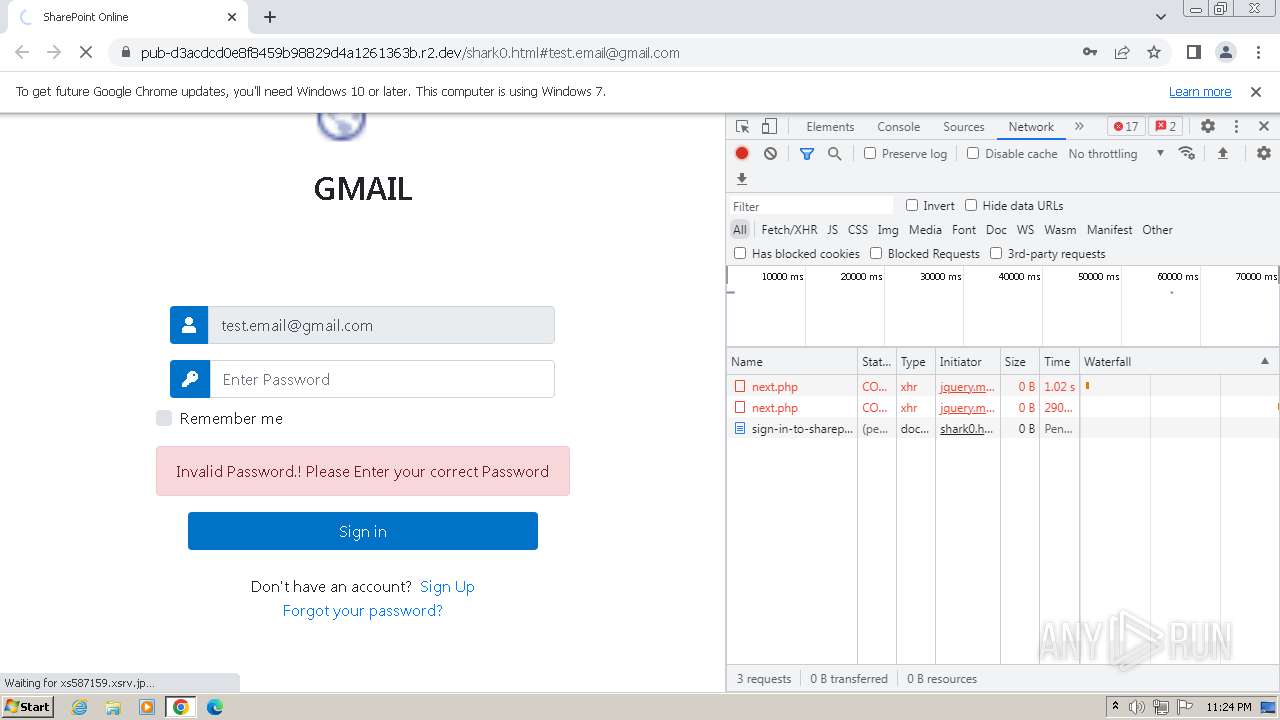The image size is (1280, 720).
Task: Import HAR file upload icon
Action: click(x=1222, y=154)
